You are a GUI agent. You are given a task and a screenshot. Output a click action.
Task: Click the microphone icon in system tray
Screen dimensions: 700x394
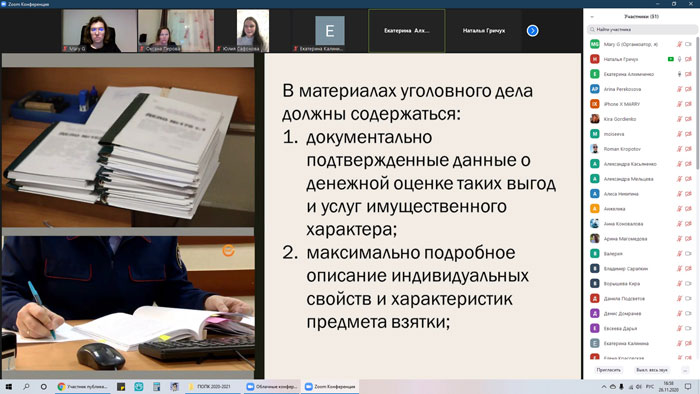point(621,387)
